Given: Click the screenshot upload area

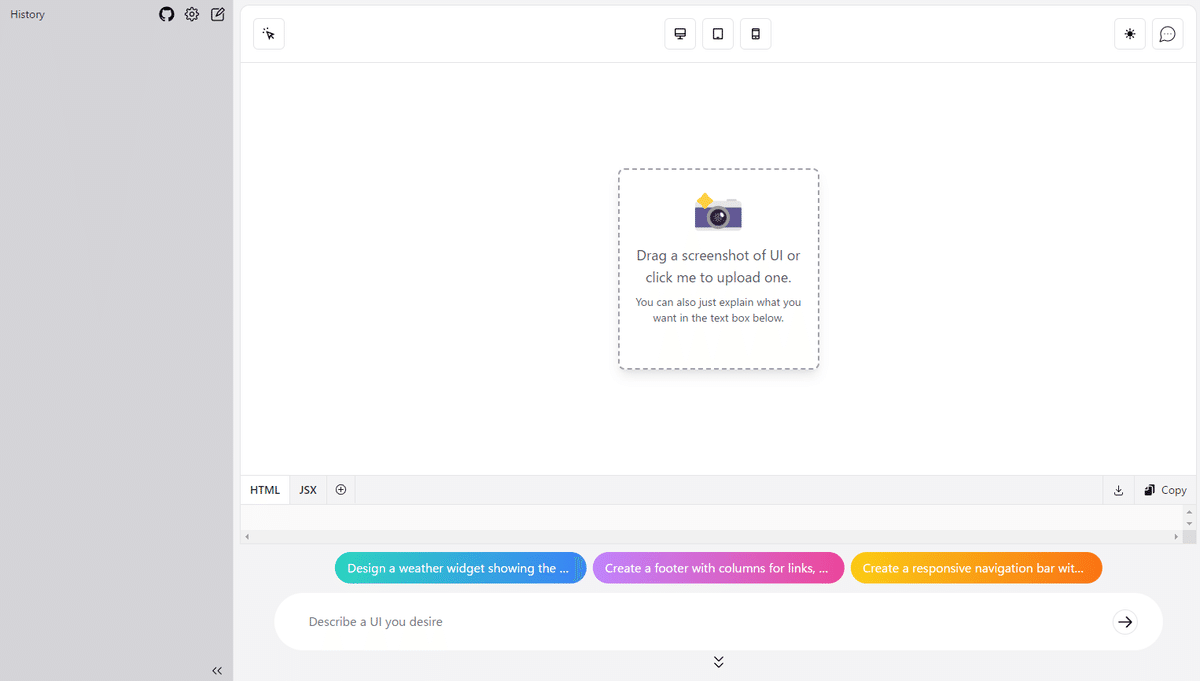Looking at the screenshot, I should (718, 268).
